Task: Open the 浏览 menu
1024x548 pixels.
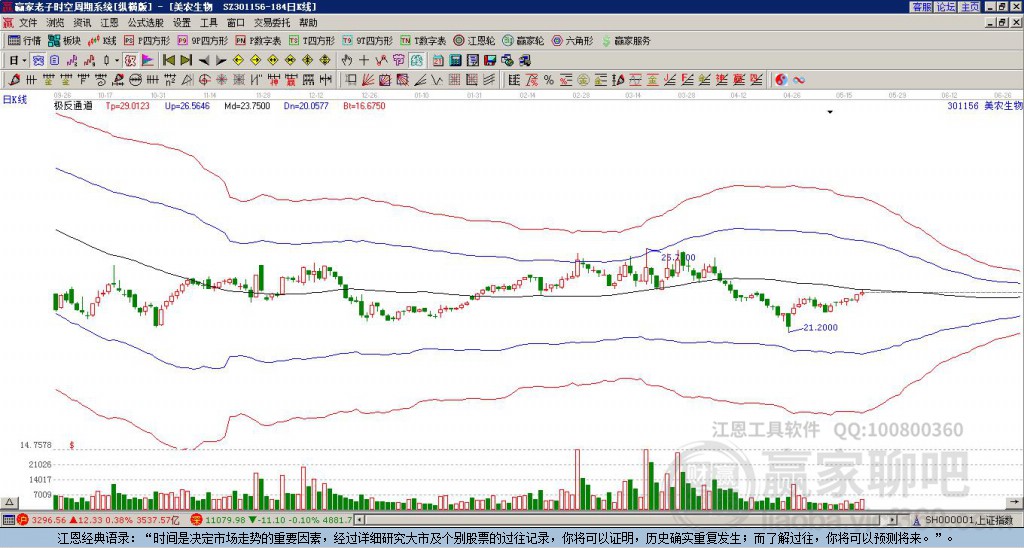Action: point(56,23)
